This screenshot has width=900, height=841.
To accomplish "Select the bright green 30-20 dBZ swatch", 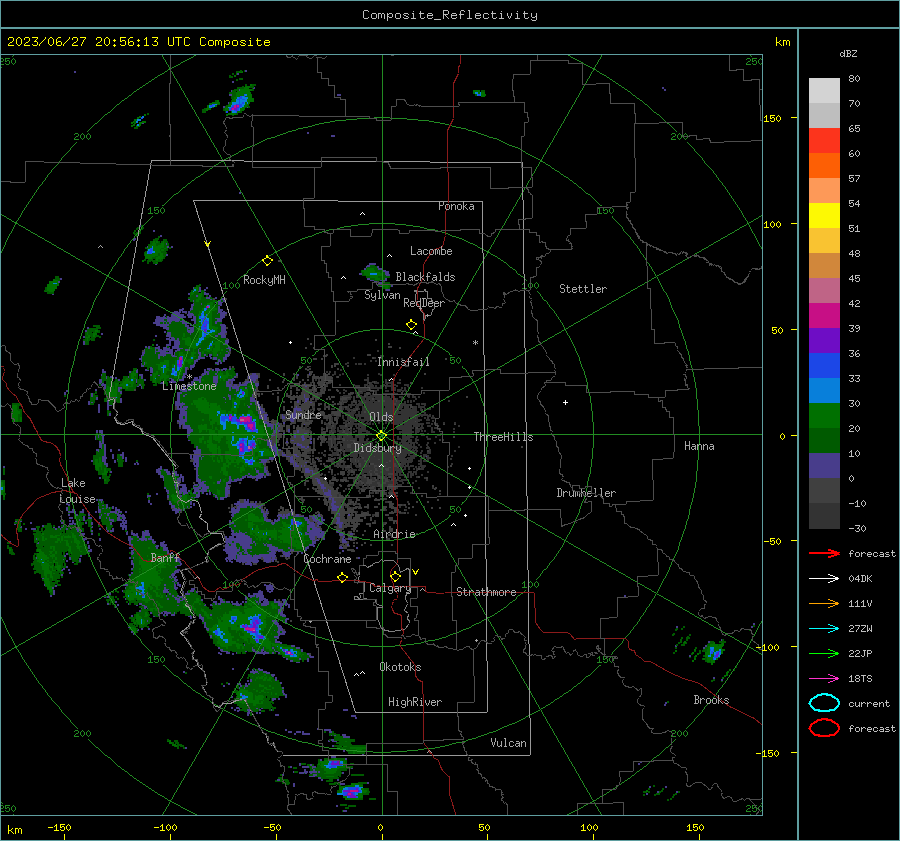I will (x=824, y=416).
